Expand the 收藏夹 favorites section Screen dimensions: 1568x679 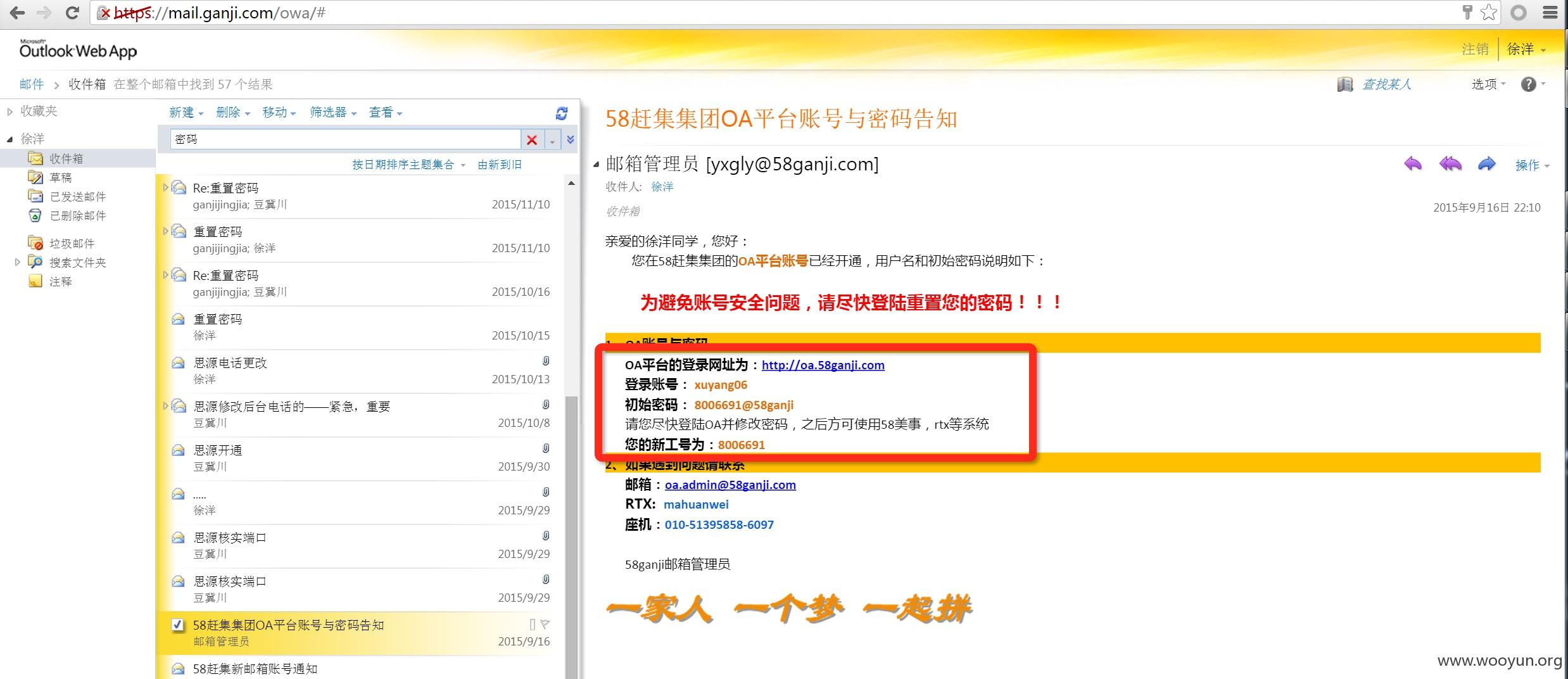coord(9,111)
